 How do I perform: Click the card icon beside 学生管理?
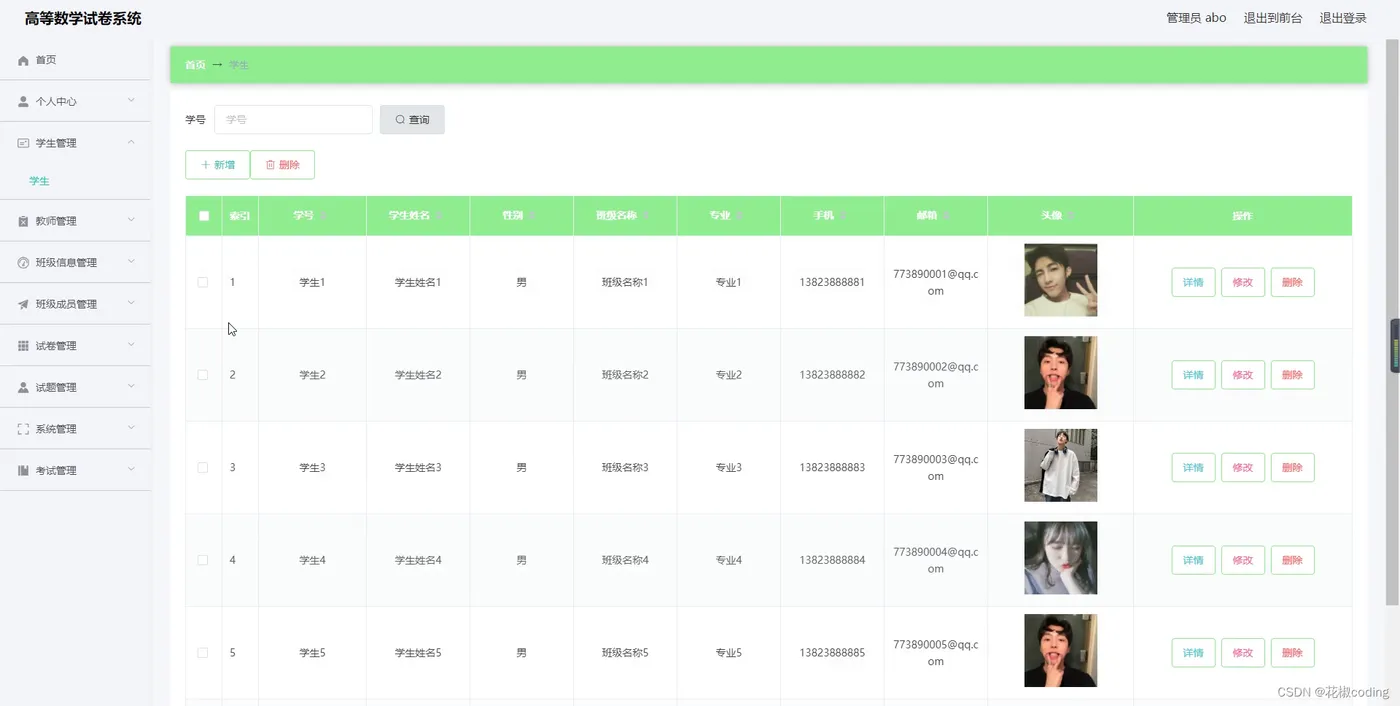point(23,143)
